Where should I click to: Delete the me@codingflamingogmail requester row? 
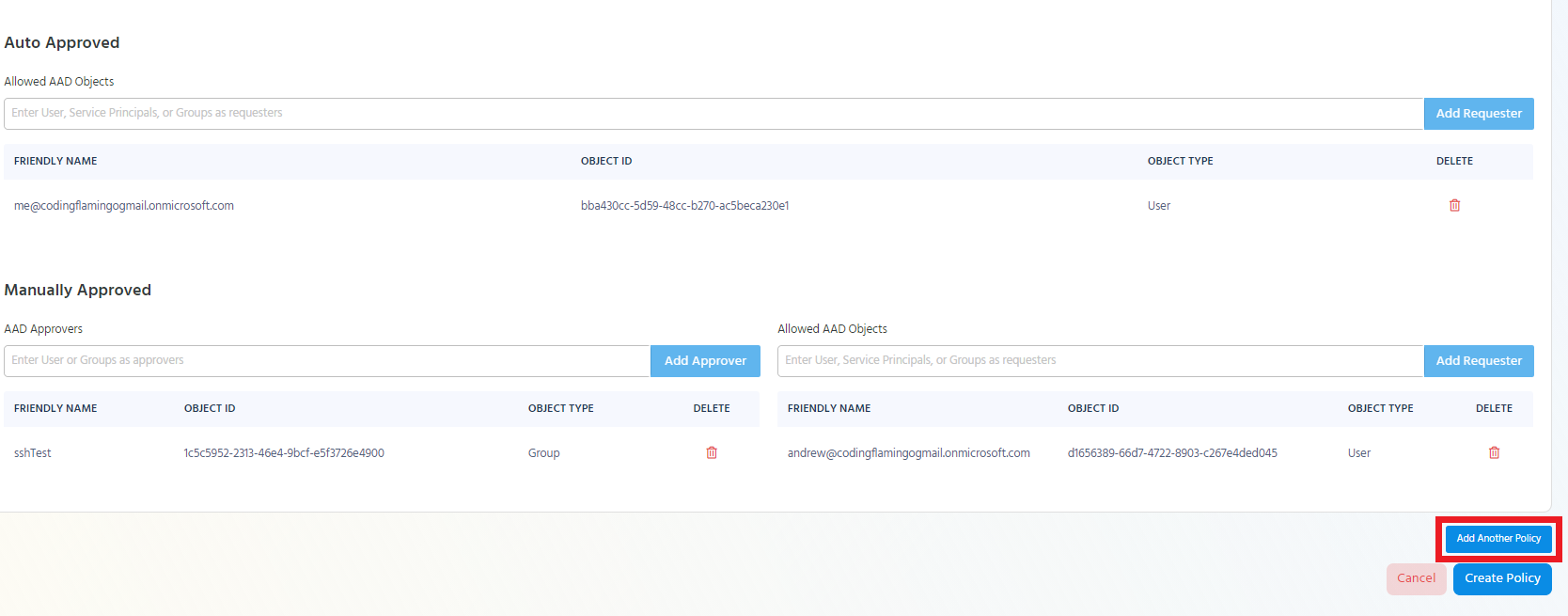coord(1454,205)
